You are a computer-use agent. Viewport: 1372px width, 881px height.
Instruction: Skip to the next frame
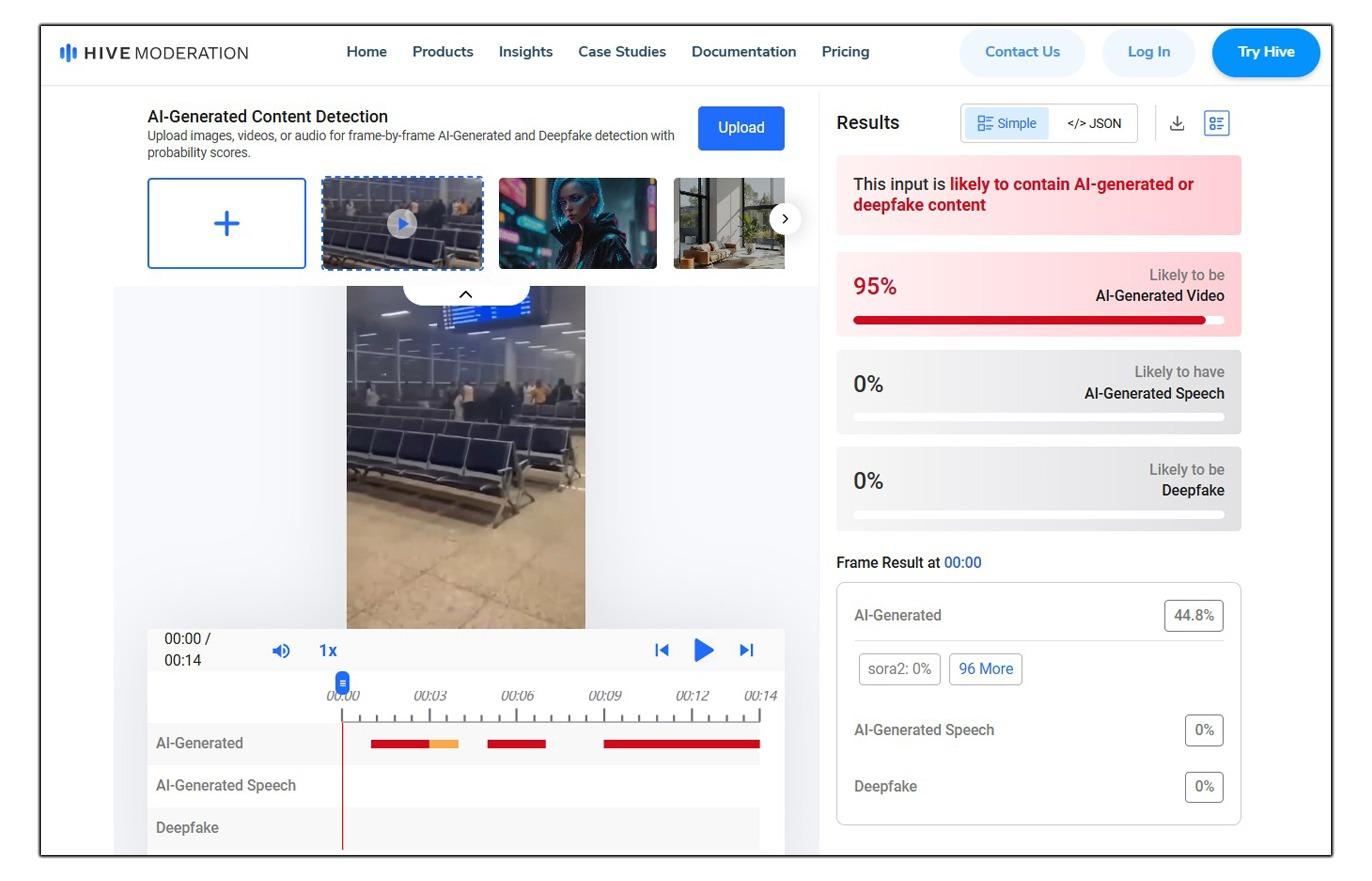(x=746, y=651)
